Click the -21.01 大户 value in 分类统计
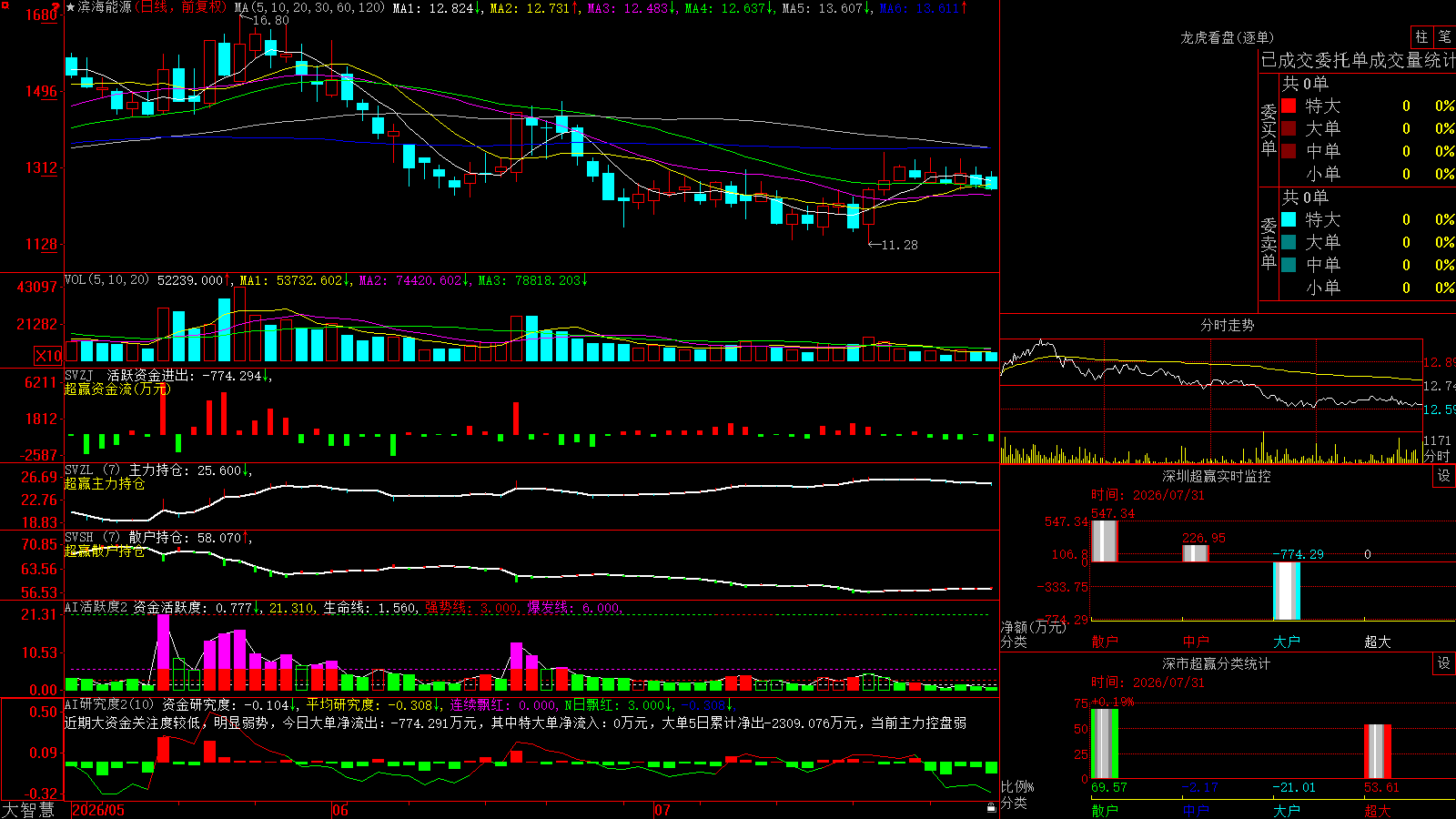 (1293, 787)
